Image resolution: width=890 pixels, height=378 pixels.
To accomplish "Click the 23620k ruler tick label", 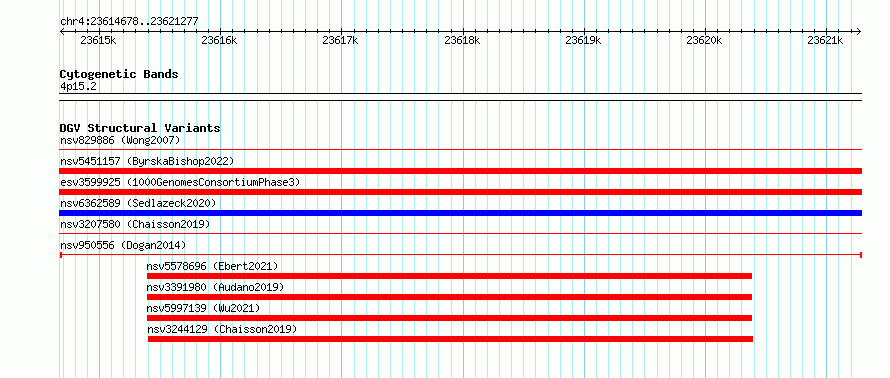I will coord(704,40).
